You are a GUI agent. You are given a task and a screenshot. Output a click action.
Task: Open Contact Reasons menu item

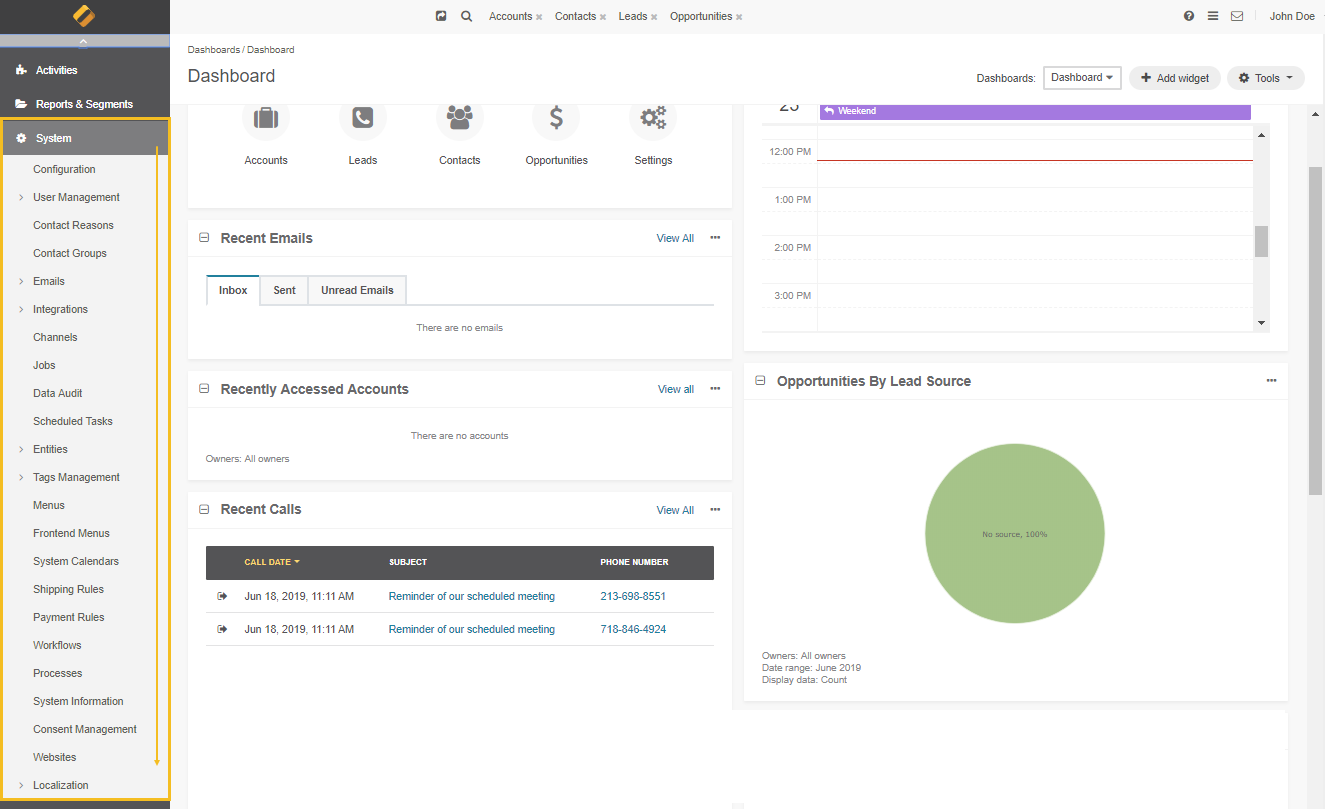73,225
